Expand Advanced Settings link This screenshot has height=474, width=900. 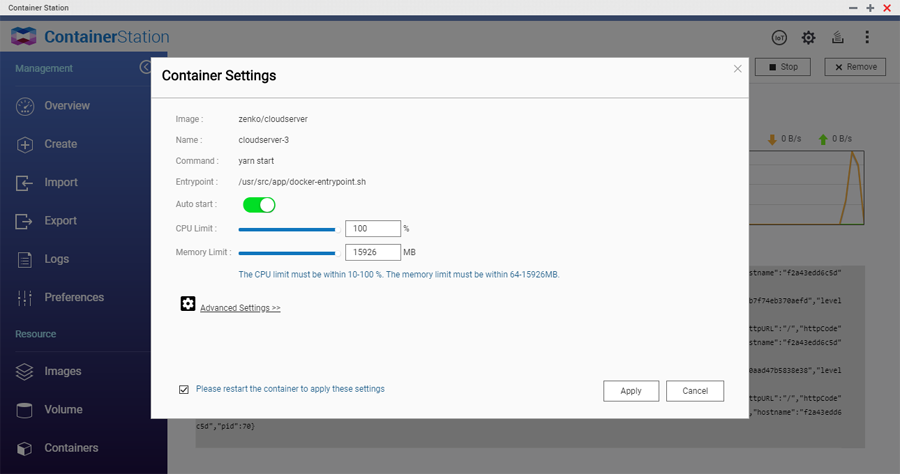point(240,308)
